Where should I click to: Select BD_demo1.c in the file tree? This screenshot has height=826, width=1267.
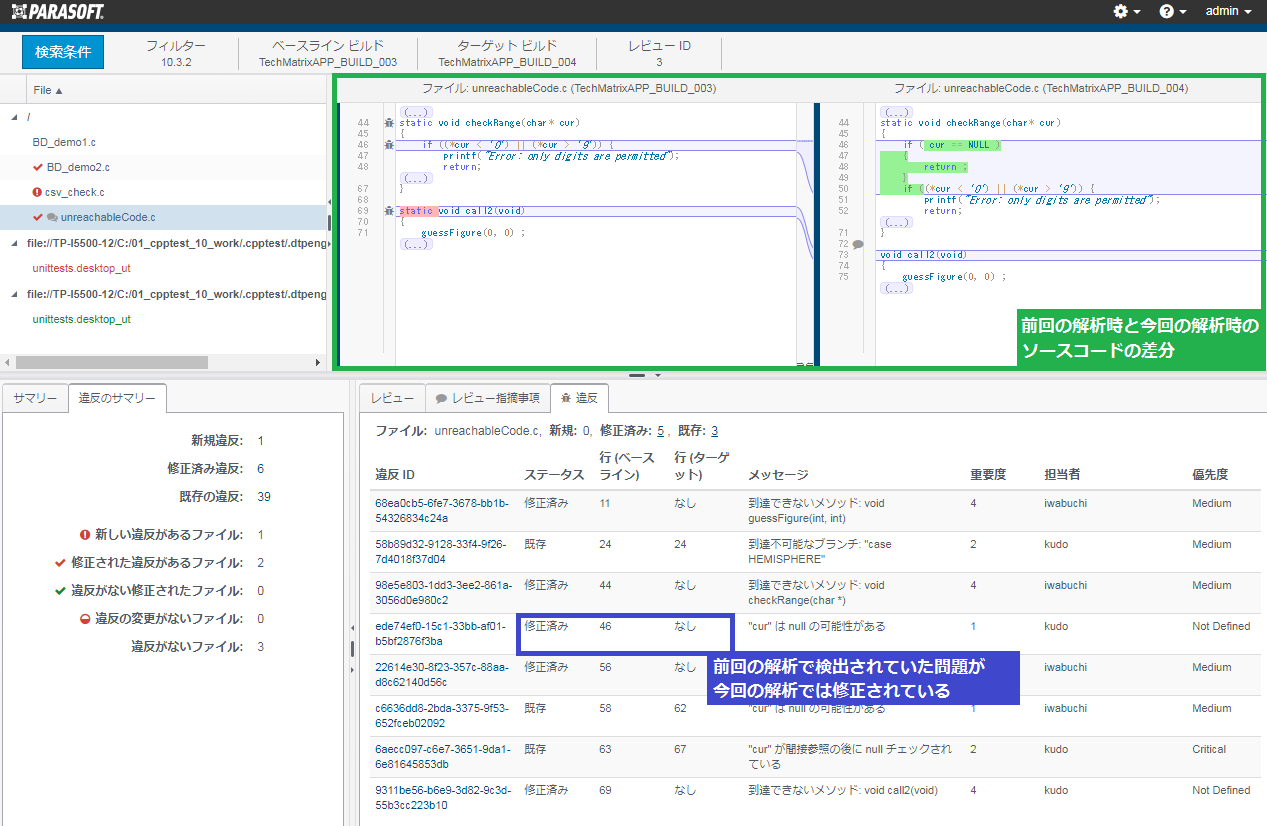(64, 142)
